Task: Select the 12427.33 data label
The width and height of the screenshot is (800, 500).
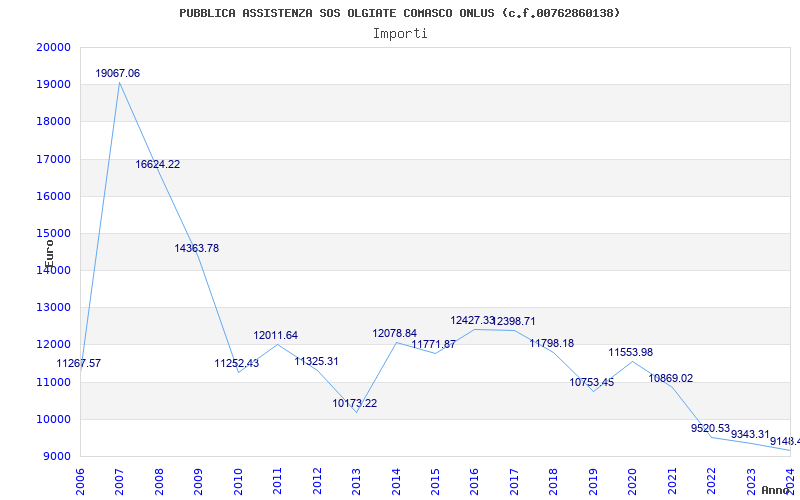Action: (x=472, y=320)
